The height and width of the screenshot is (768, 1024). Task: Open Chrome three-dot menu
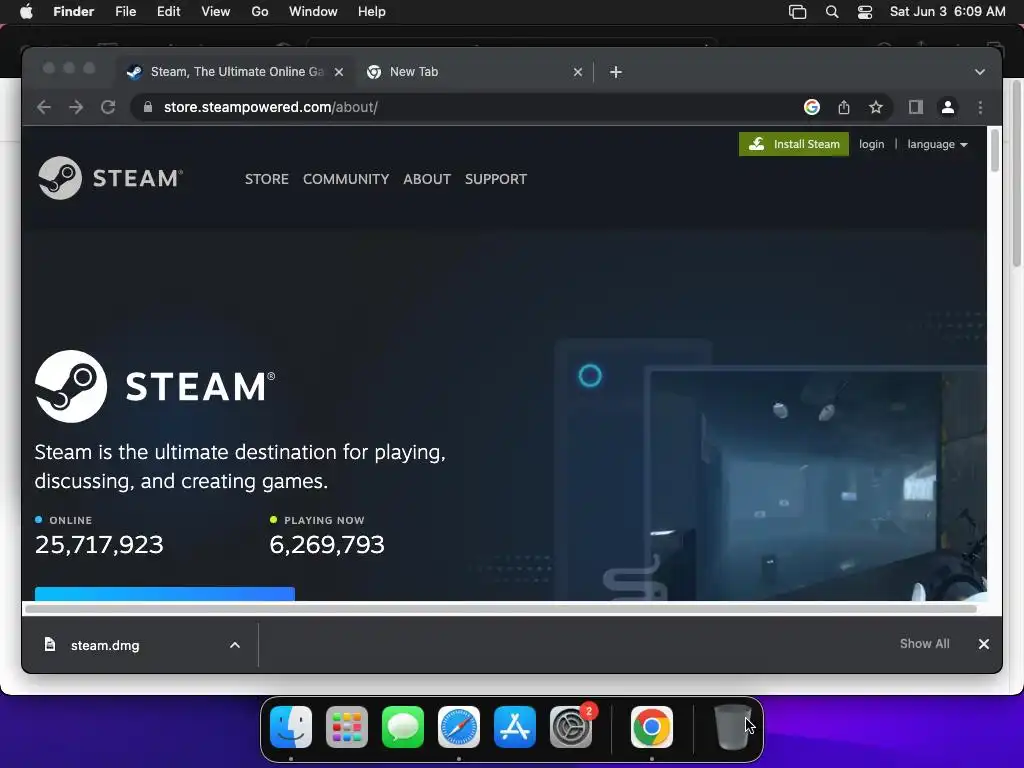(980, 107)
